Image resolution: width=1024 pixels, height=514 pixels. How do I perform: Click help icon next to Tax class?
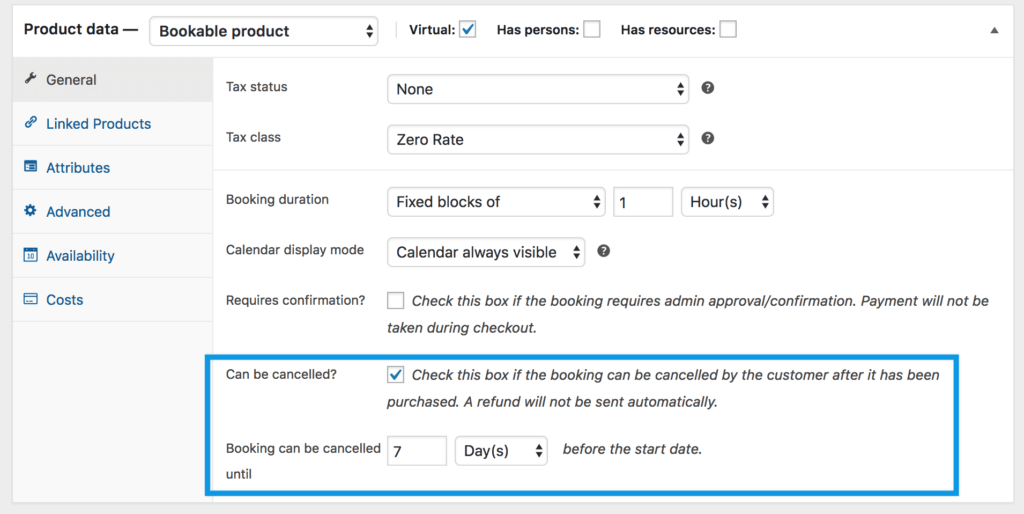tap(708, 138)
